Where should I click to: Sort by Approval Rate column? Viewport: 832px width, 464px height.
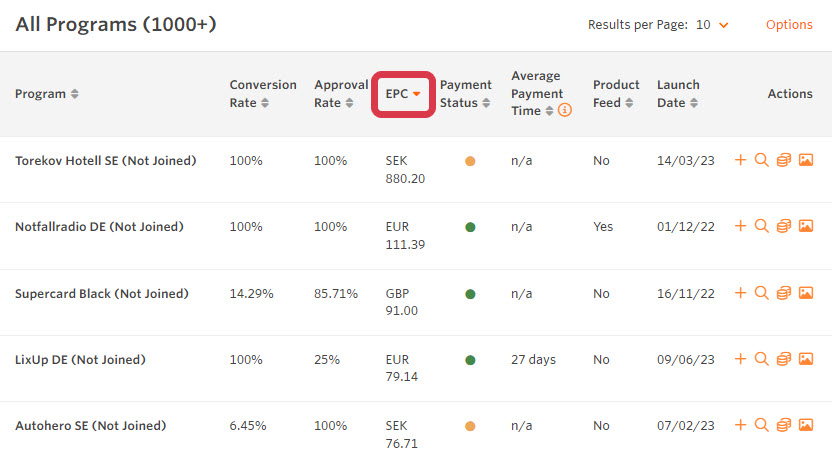coord(341,94)
